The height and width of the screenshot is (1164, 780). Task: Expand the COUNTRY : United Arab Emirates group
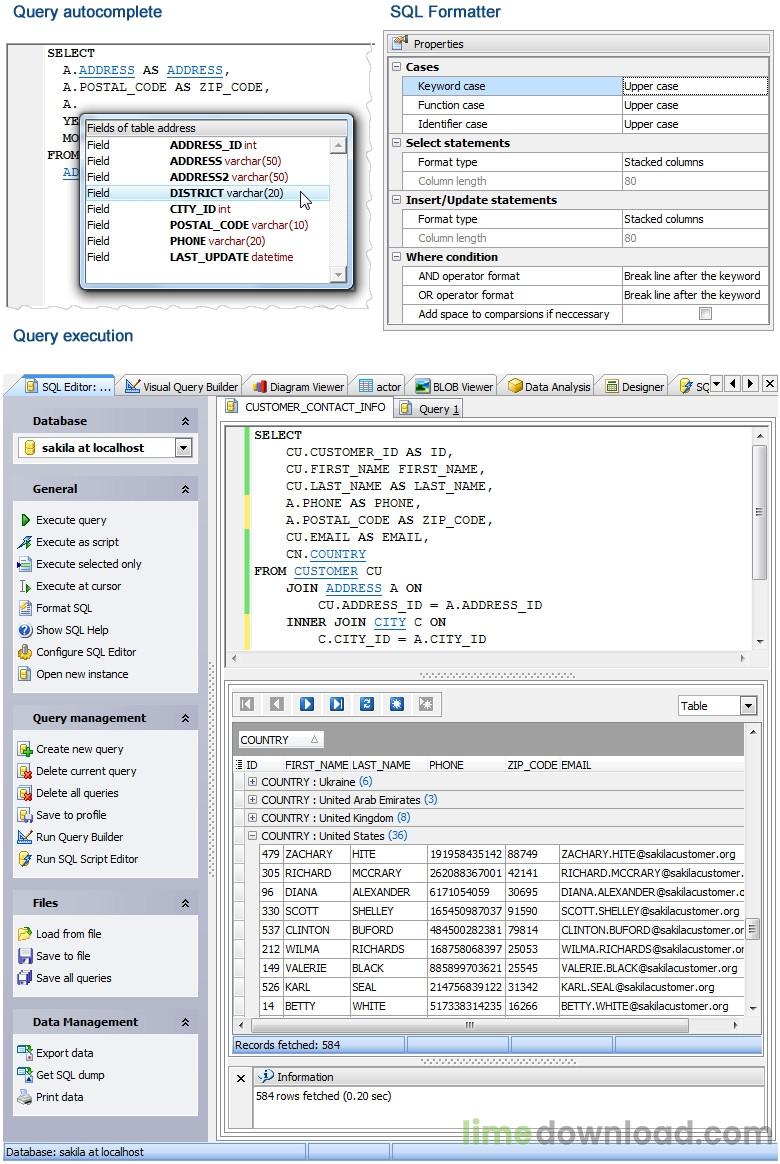252,800
